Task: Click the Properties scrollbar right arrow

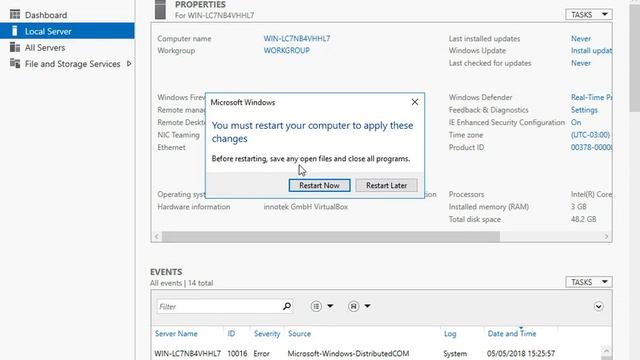Action: (x=606, y=236)
